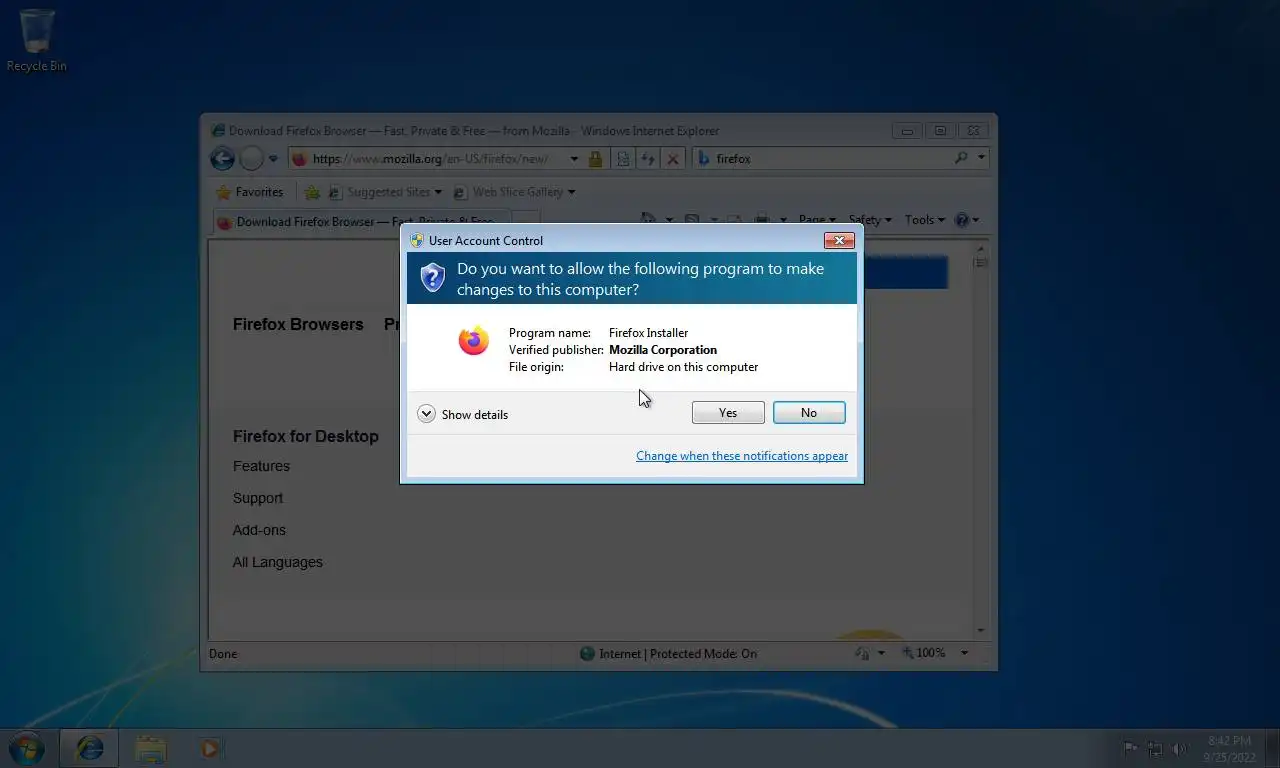Click the red Stop icon
1280x768 pixels.
pyautogui.click(x=673, y=159)
